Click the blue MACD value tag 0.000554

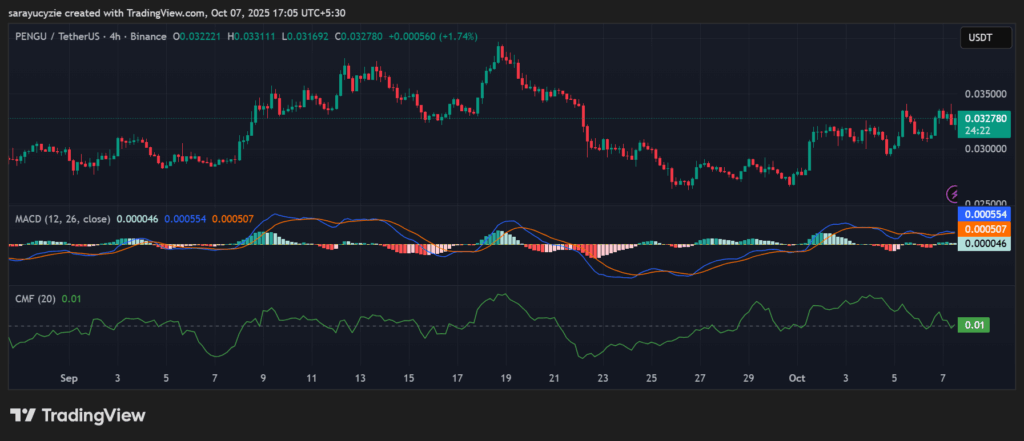click(x=982, y=214)
